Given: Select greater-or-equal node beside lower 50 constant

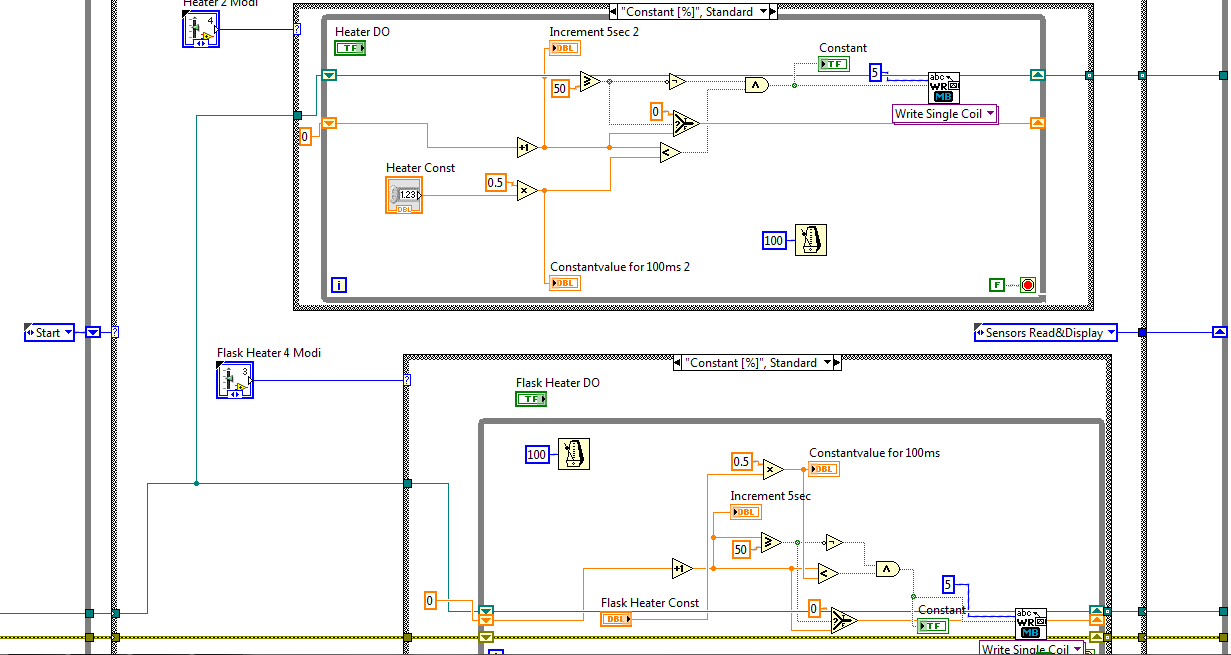Looking at the screenshot, I should (x=771, y=542).
